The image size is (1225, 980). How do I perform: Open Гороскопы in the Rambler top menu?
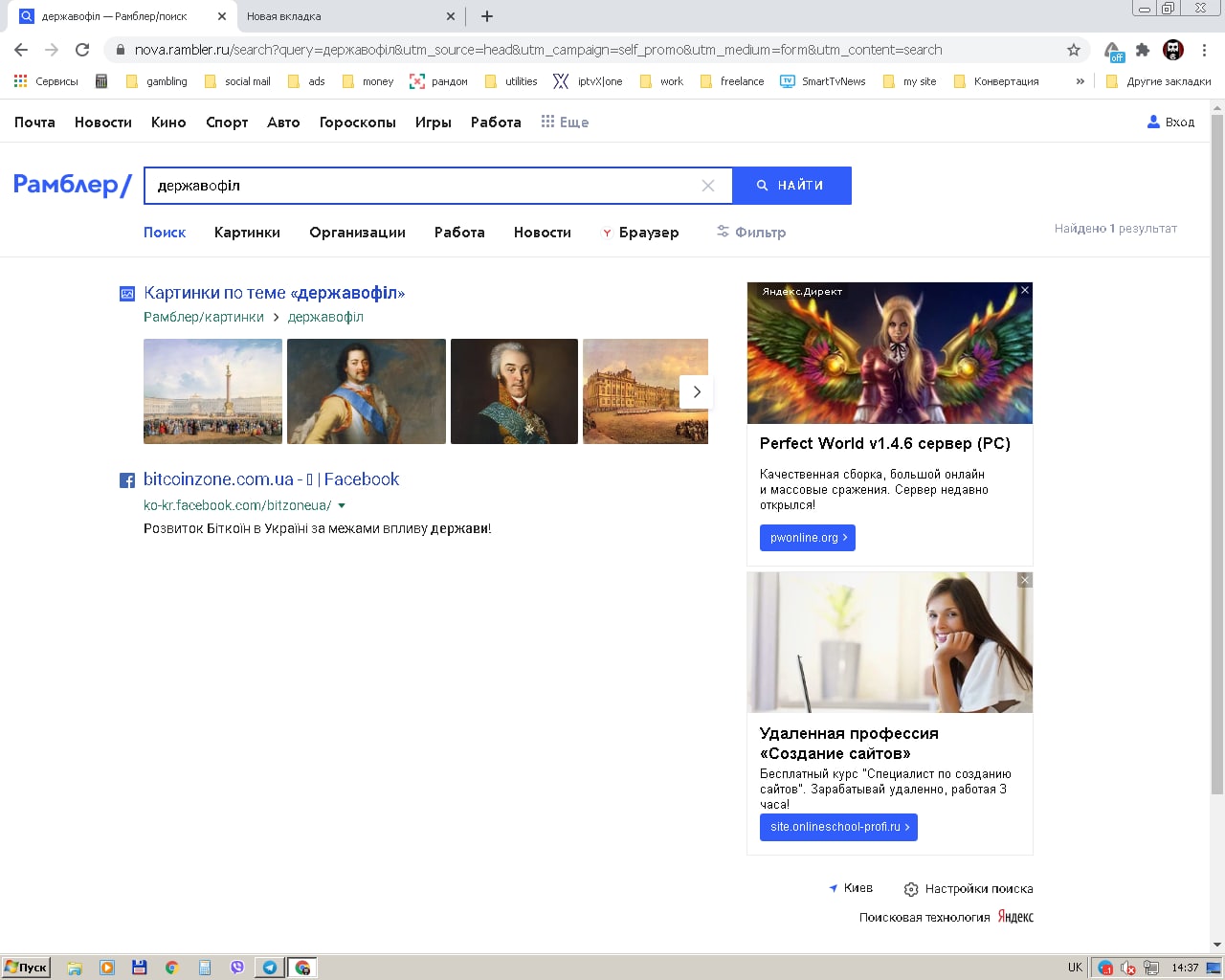(x=358, y=122)
